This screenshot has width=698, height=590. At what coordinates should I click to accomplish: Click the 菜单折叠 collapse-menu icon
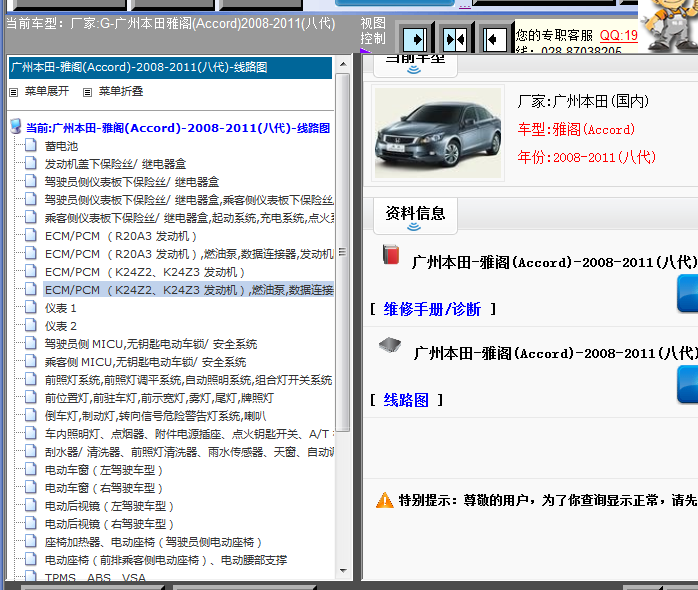coord(87,92)
